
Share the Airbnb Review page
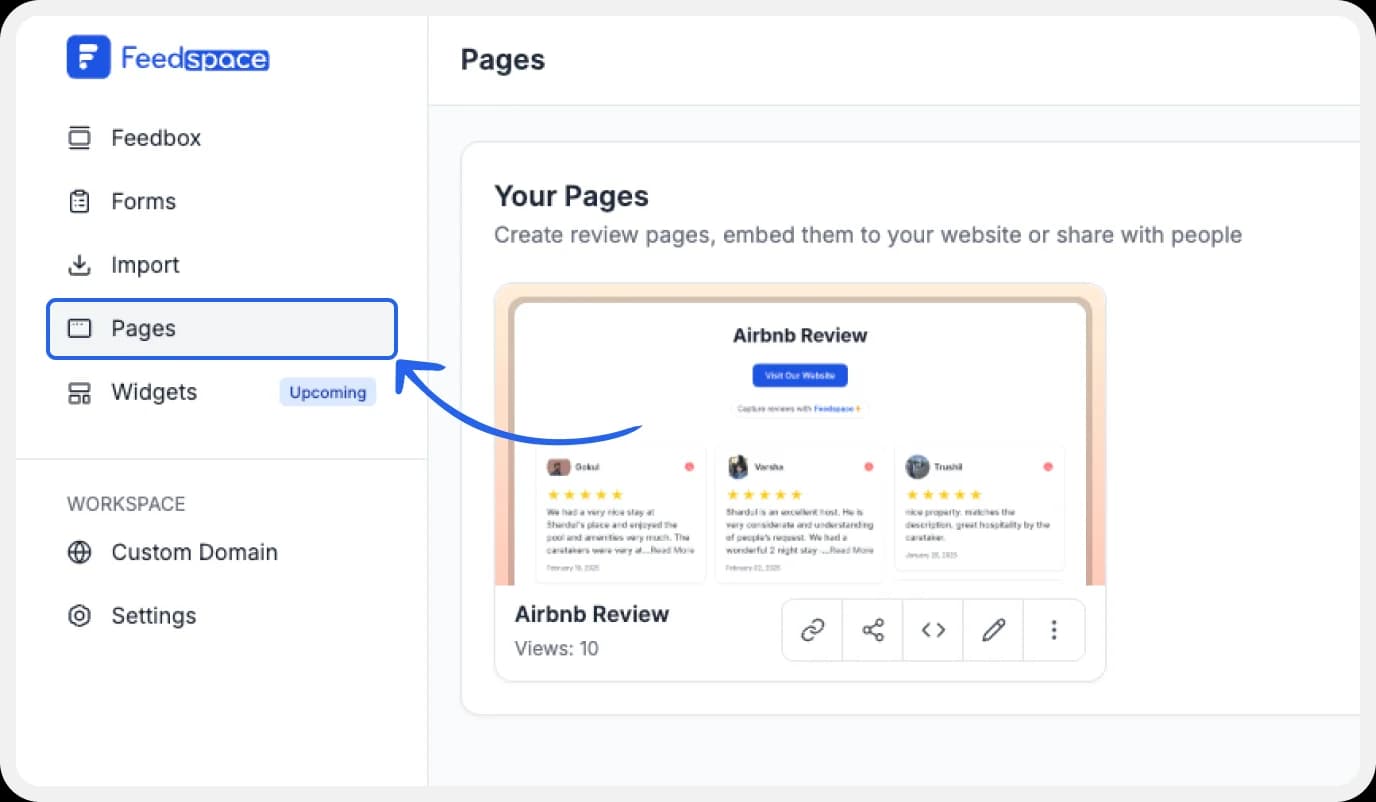873,630
